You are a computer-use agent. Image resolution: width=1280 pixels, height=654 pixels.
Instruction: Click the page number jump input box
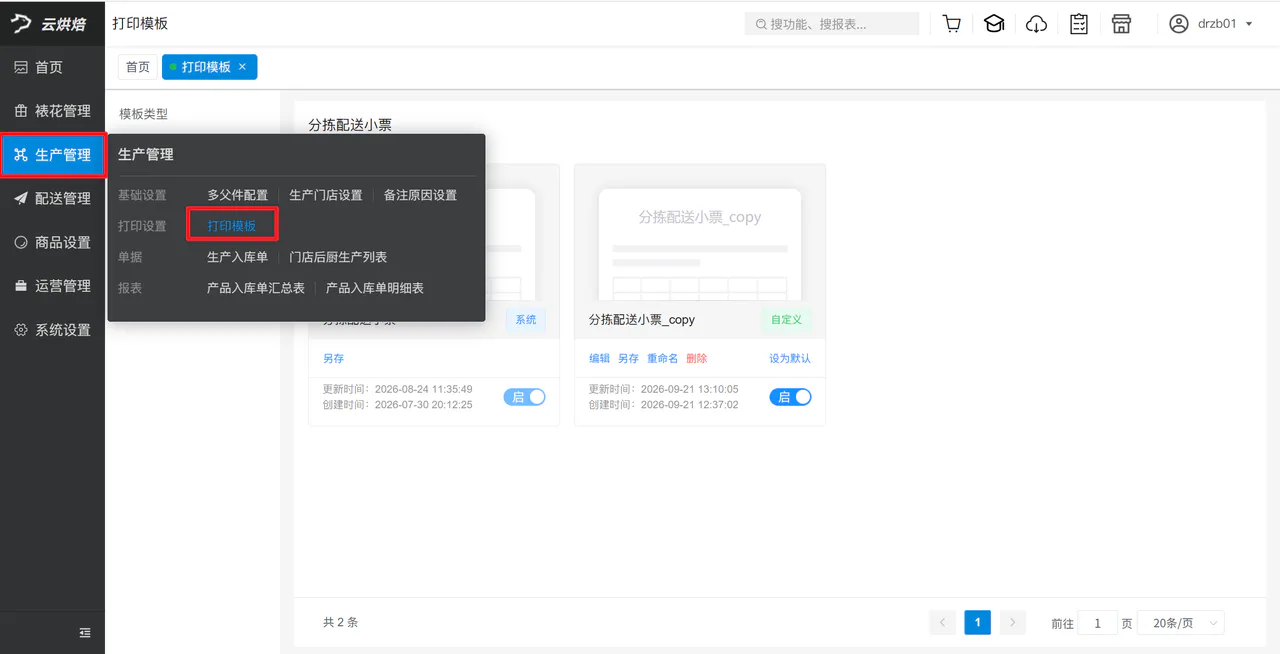[1098, 623]
